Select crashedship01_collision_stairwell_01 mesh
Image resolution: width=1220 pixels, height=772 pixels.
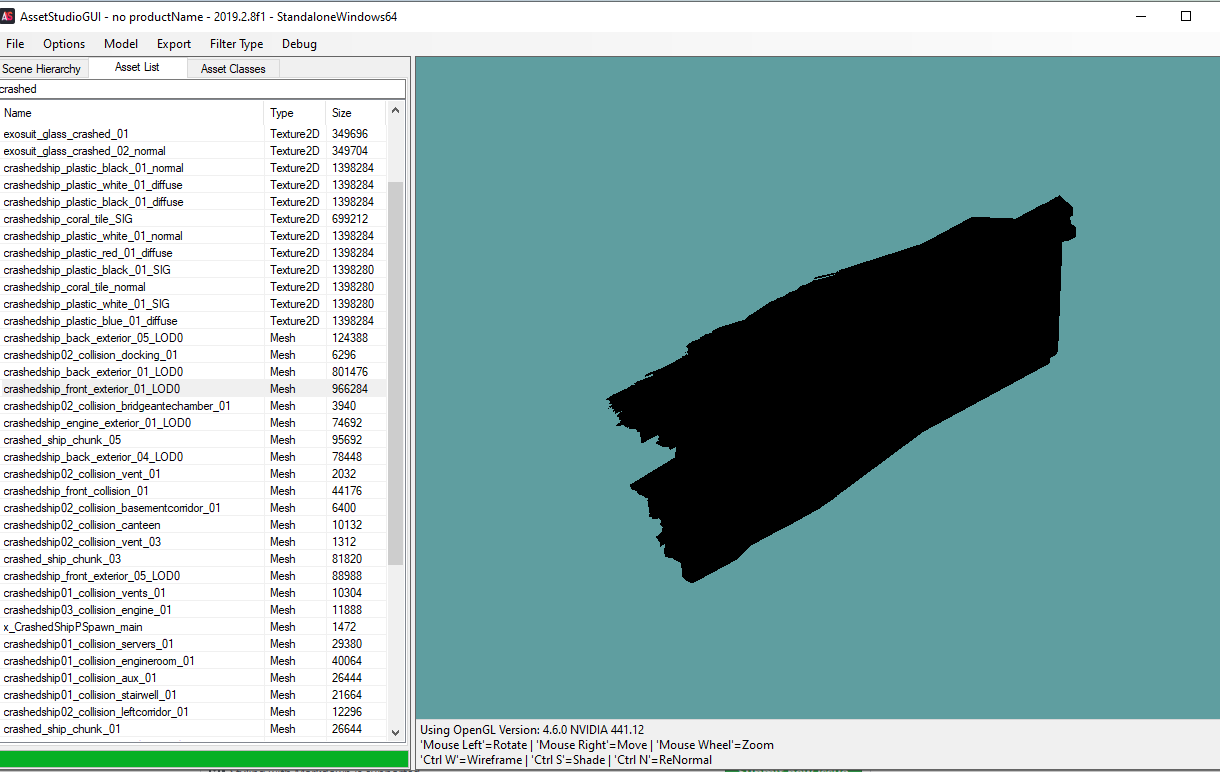tap(193, 695)
